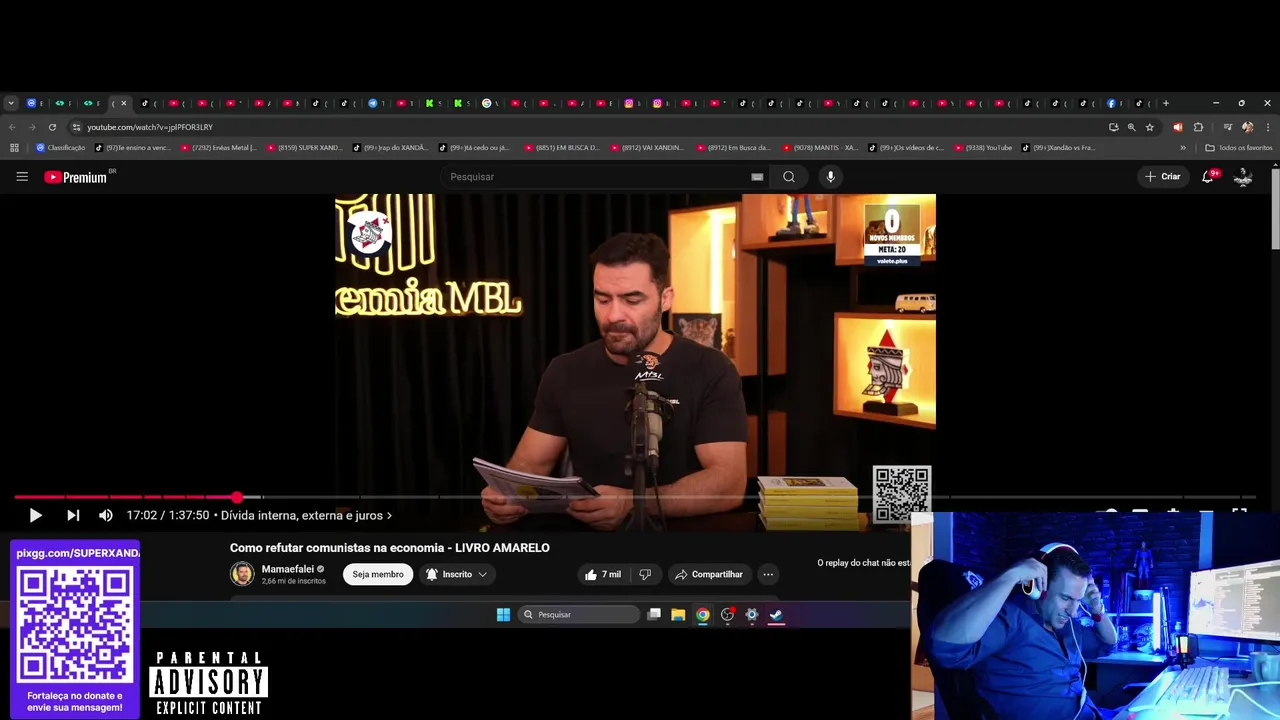Open Windows Start menu
Viewport: 1280px width, 720px height.
503,615
